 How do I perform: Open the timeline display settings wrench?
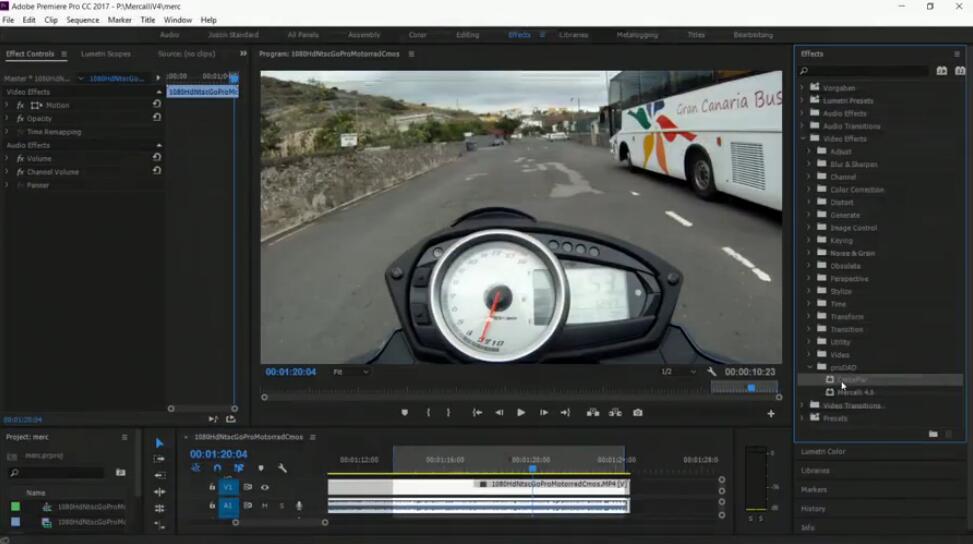point(282,468)
